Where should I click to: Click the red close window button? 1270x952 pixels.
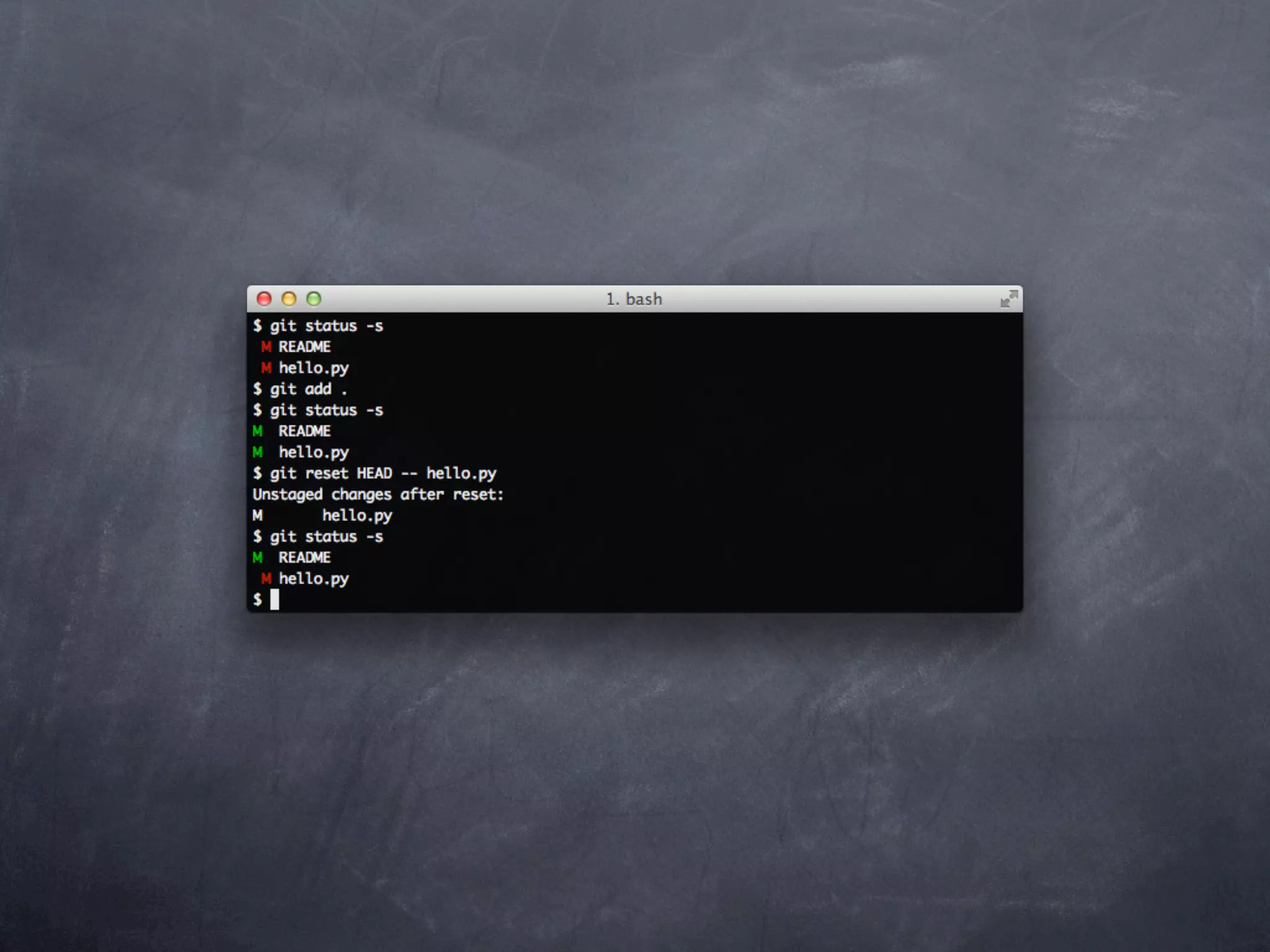click(x=264, y=299)
